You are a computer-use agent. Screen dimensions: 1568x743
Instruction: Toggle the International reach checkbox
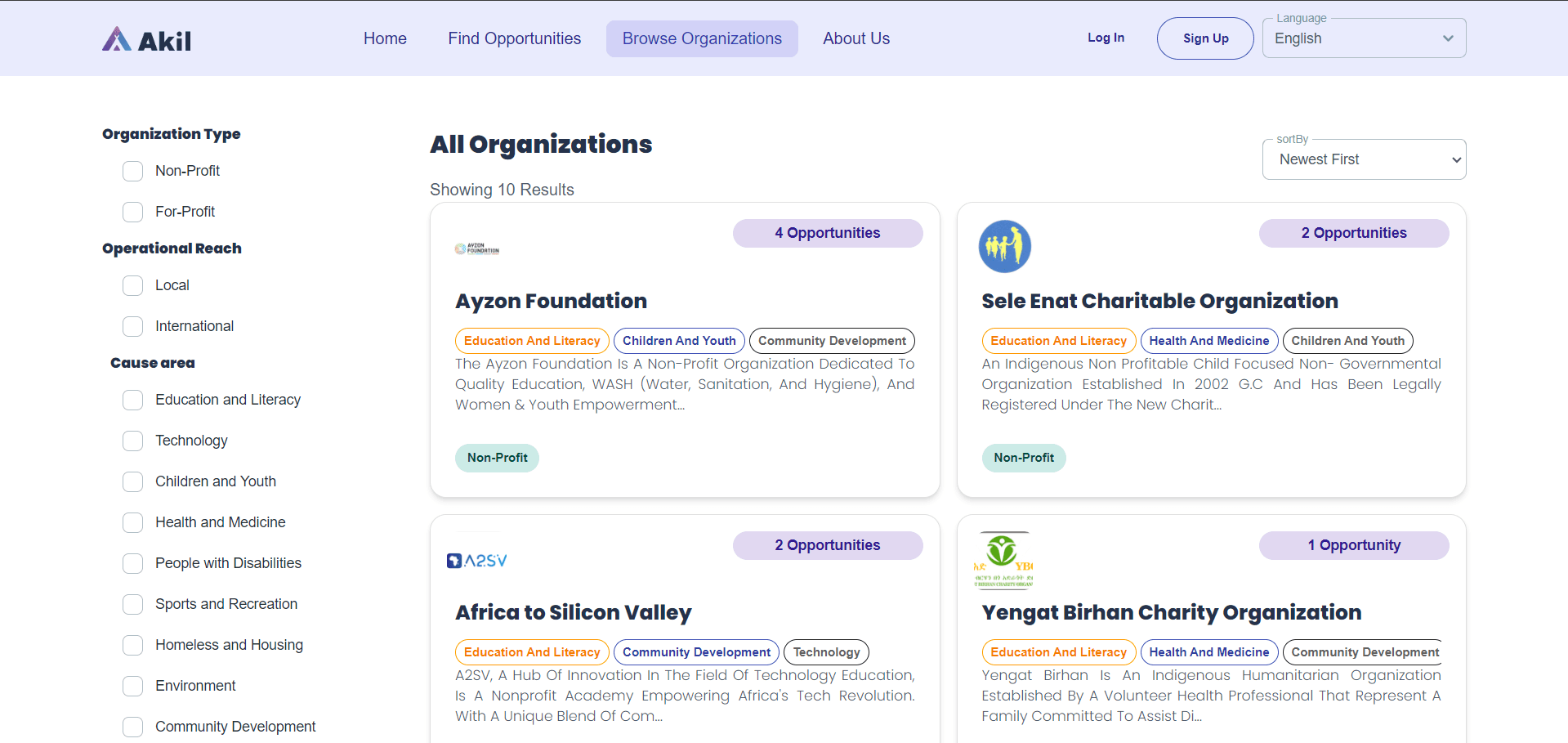coord(133,326)
